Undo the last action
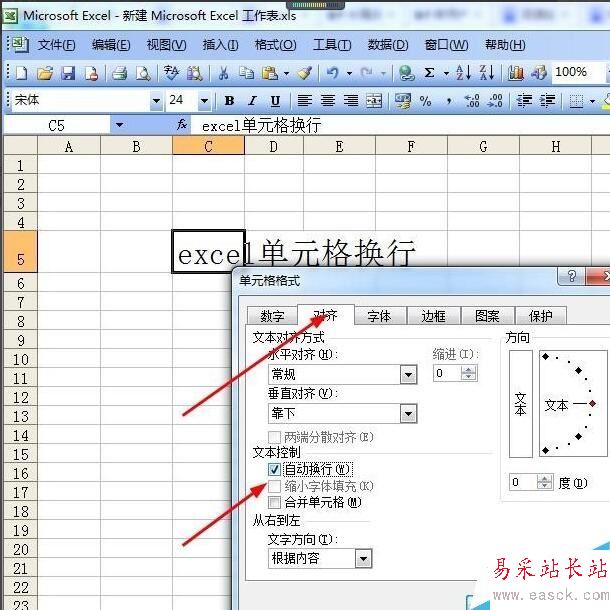 (x=333, y=73)
